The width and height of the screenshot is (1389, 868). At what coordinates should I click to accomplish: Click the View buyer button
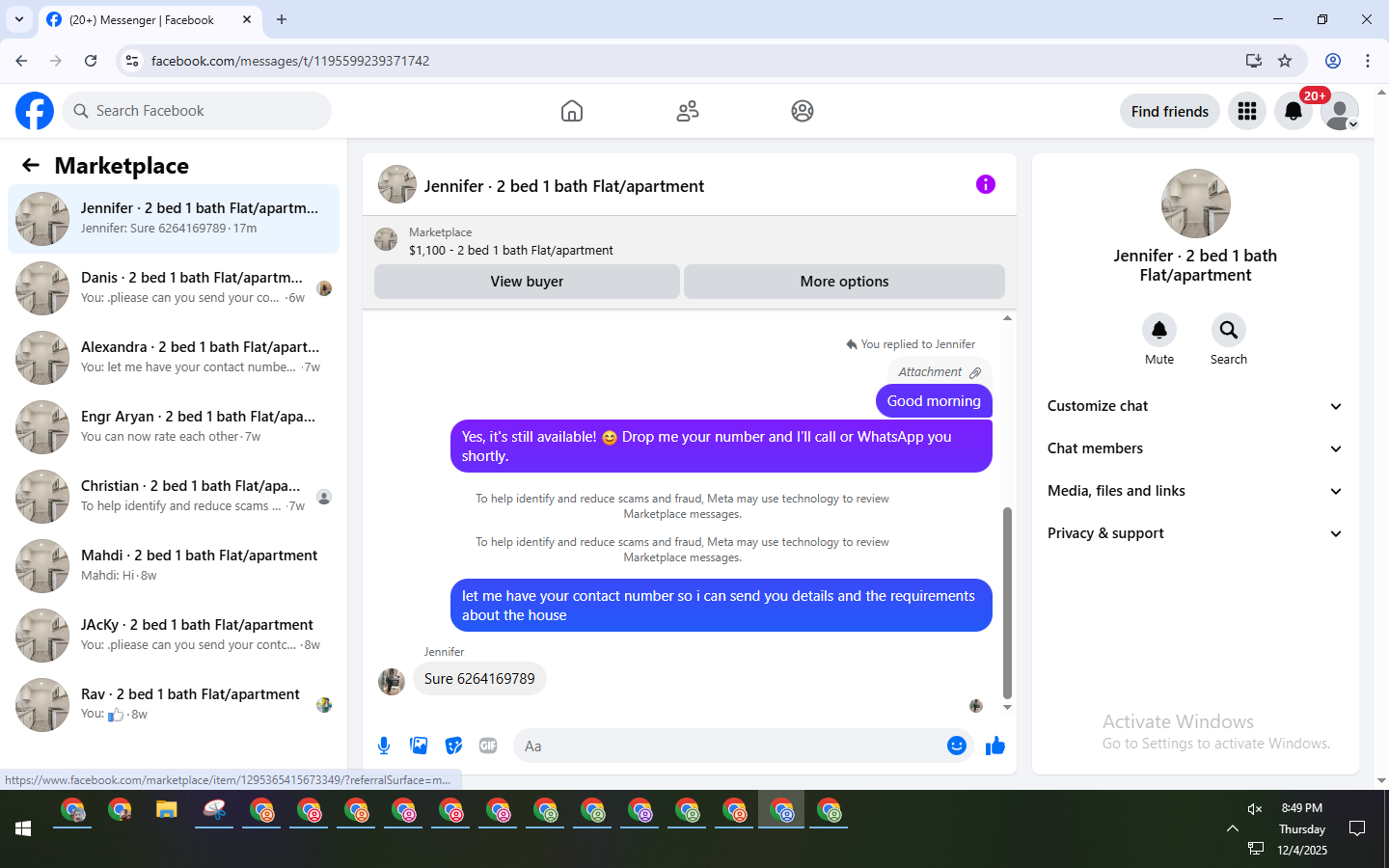click(x=527, y=282)
